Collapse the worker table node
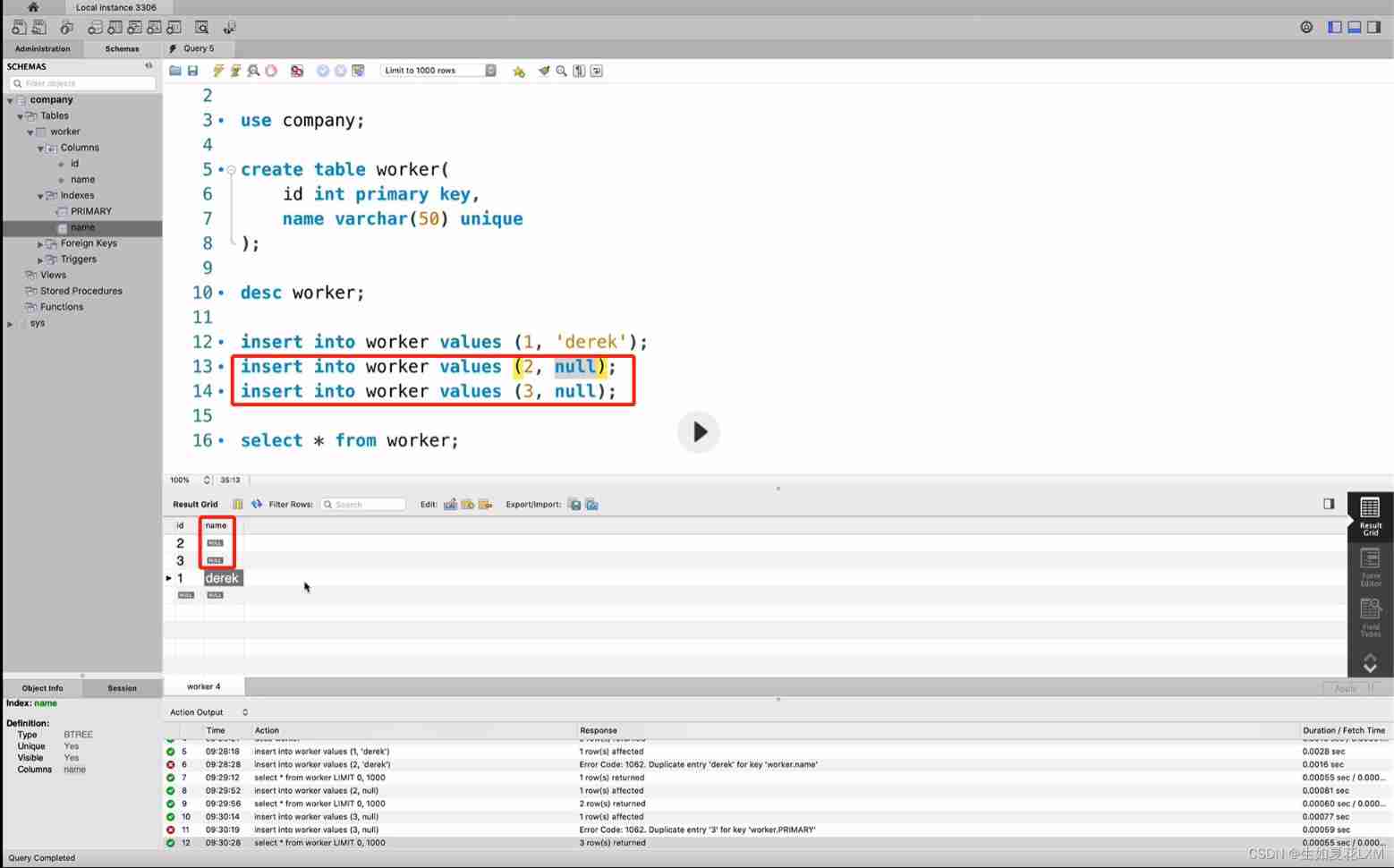This screenshot has height=868, width=1394. (x=30, y=132)
